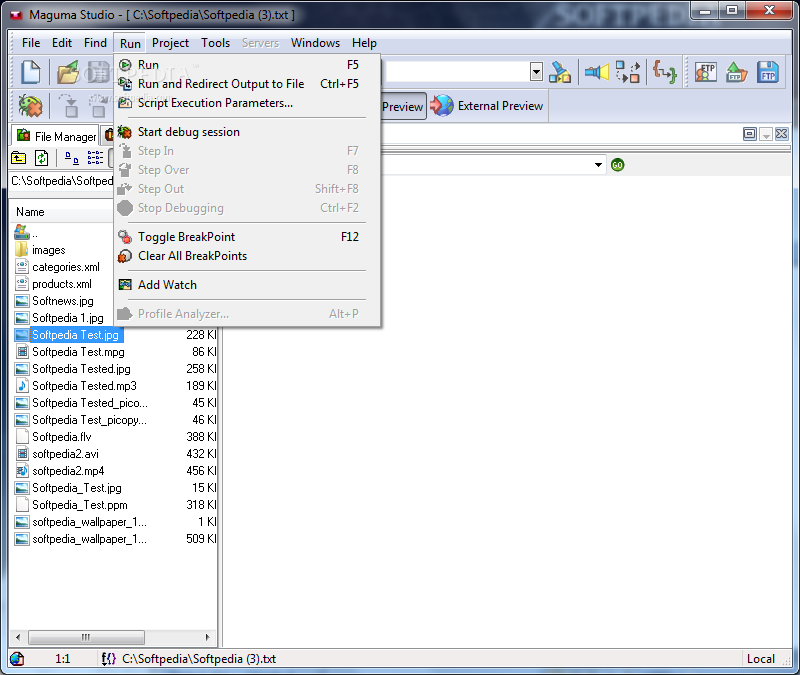Select categories.xml in file list

click(66, 267)
